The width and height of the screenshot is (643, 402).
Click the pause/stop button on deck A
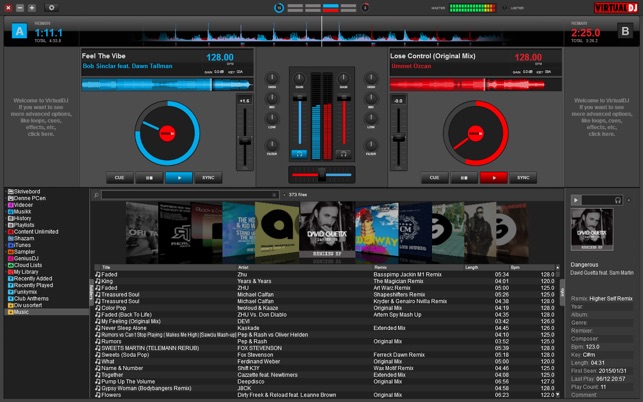(x=149, y=178)
